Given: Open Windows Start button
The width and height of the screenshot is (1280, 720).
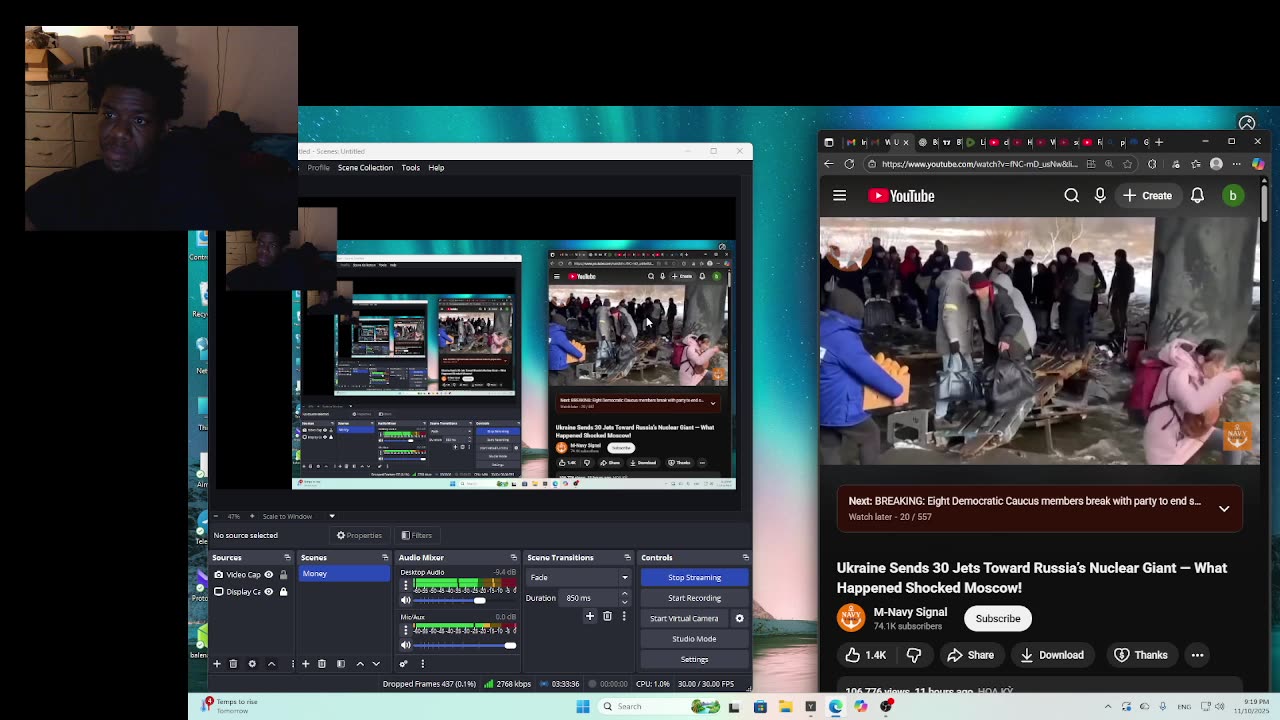Looking at the screenshot, I should point(583,706).
